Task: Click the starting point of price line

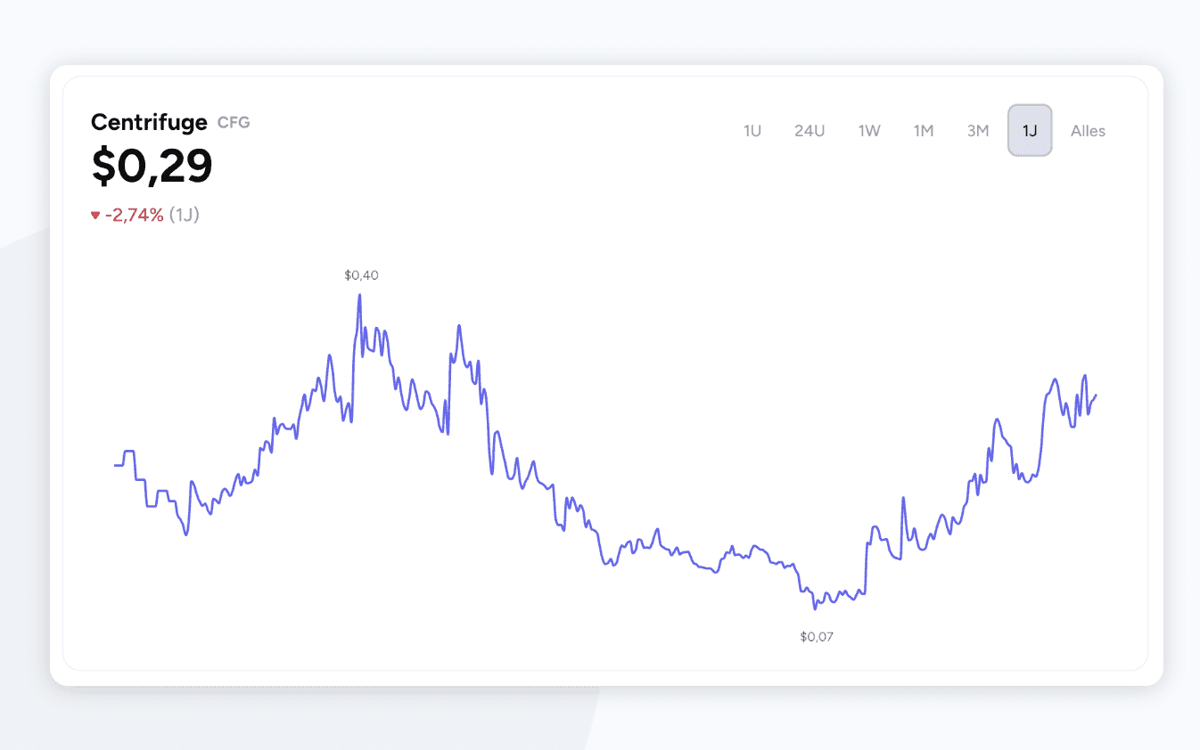Action: click(x=115, y=465)
